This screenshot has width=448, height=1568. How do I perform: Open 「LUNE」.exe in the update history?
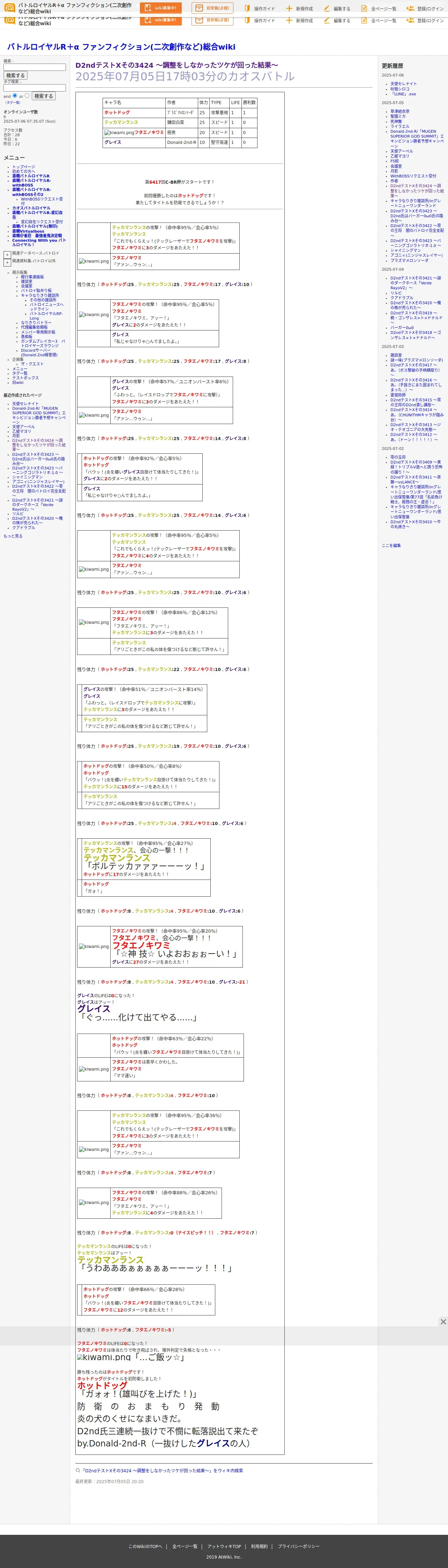403,94
